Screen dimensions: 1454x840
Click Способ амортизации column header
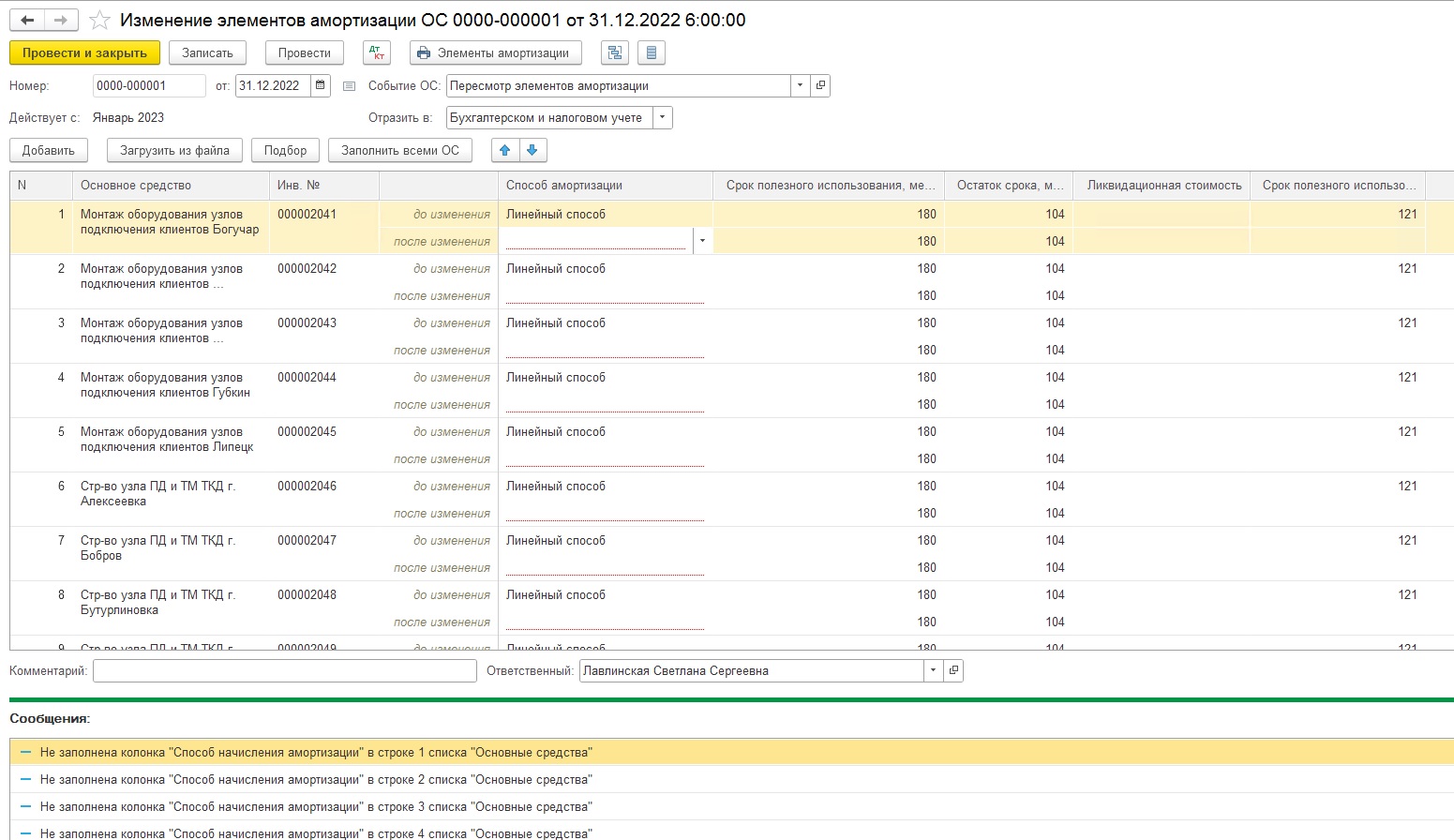(606, 186)
